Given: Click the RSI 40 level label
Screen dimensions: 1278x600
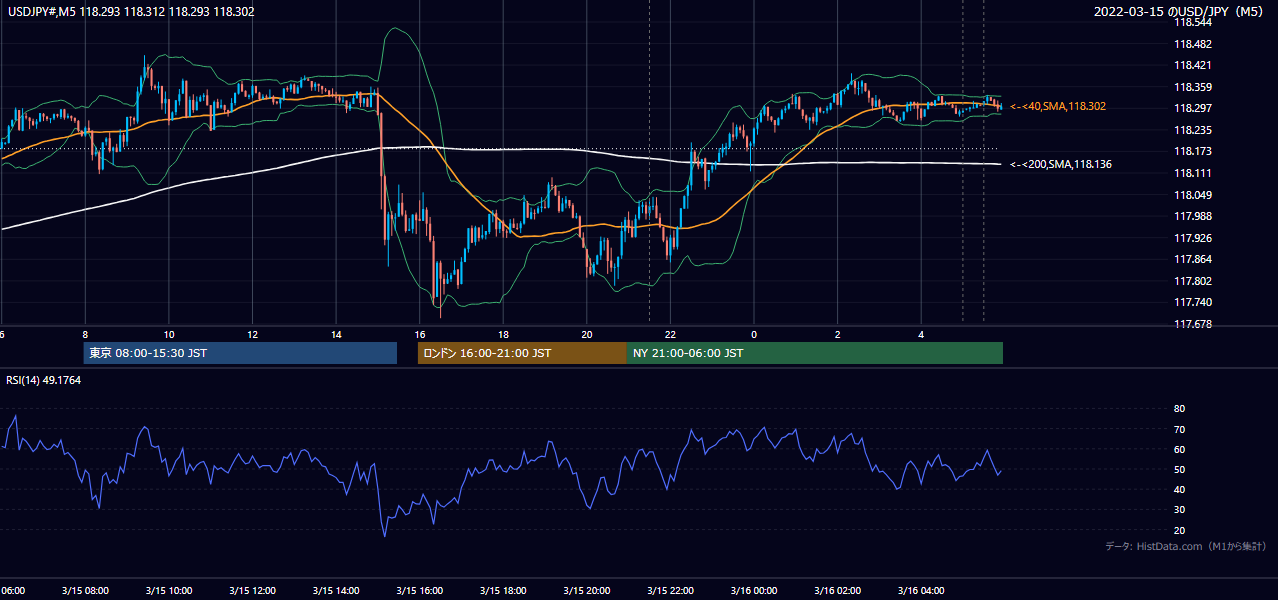Looking at the screenshot, I should (1180, 489).
